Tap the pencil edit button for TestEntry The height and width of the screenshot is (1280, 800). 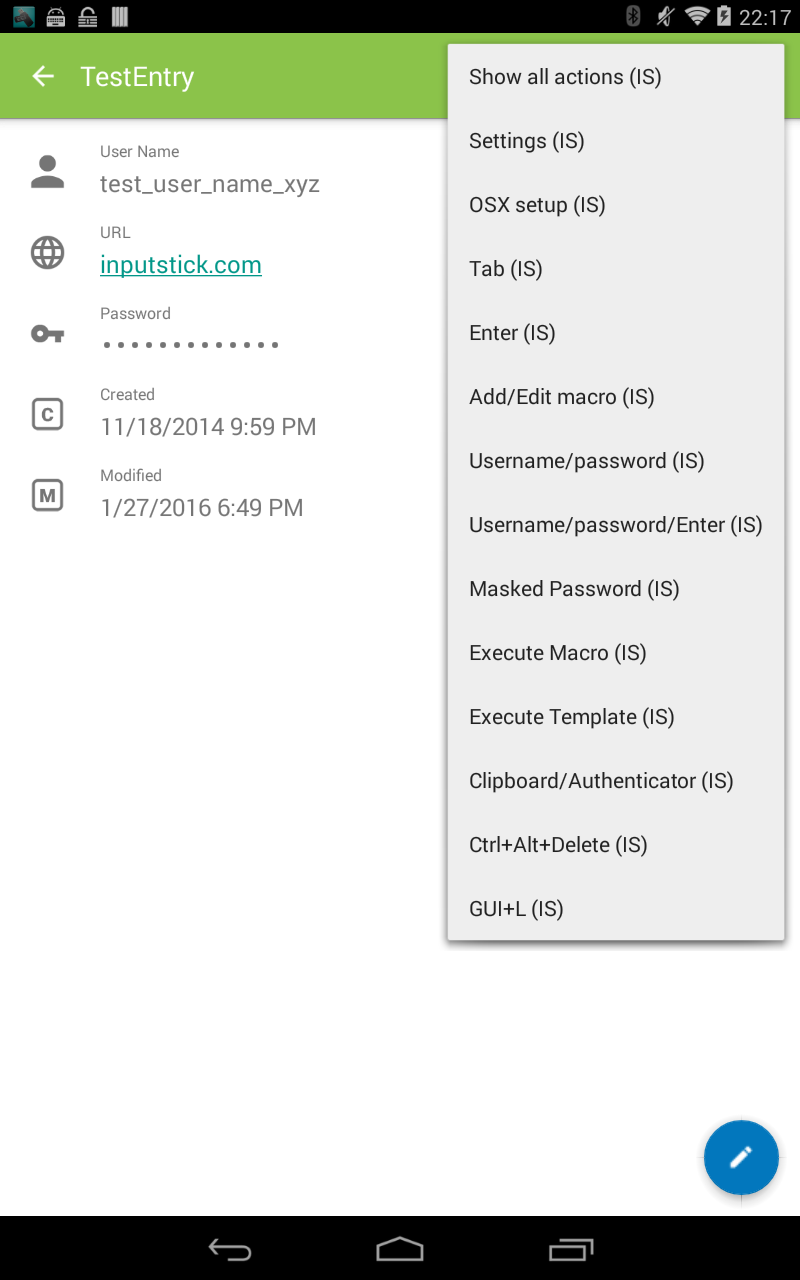pos(741,1157)
